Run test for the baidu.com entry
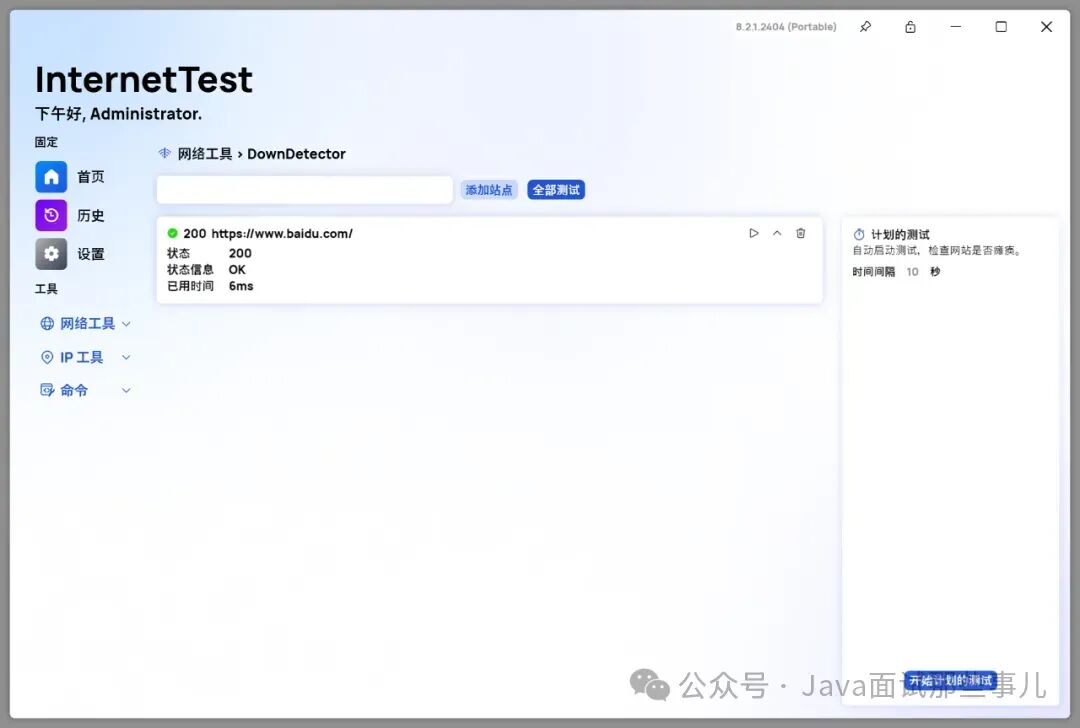 coord(754,233)
